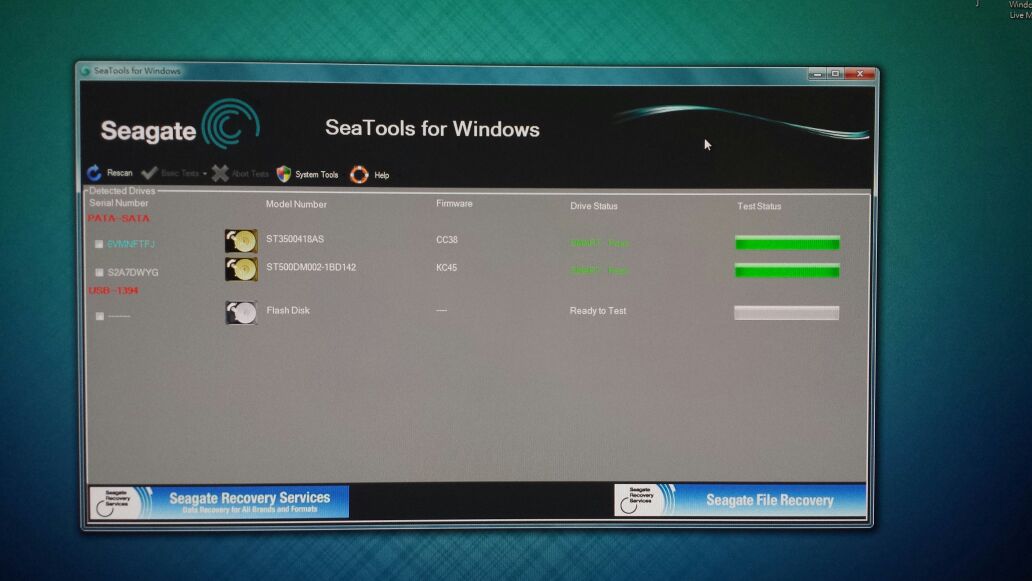This screenshot has width=1032, height=581.
Task: Click the Firmware column header
Action: [454, 203]
